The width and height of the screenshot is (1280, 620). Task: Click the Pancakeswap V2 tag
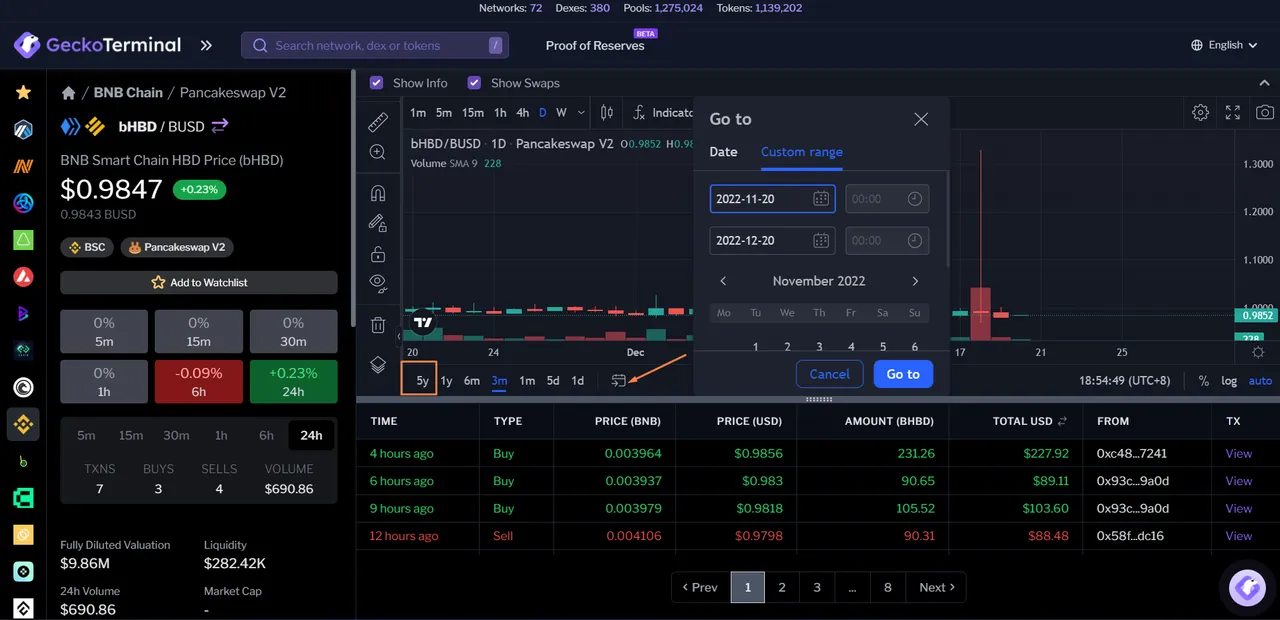pyautogui.click(x=177, y=247)
